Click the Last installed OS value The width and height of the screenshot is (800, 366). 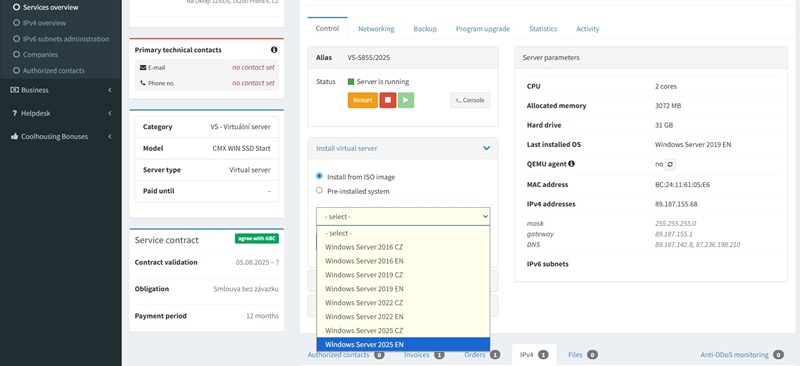click(x=693, y=145)
